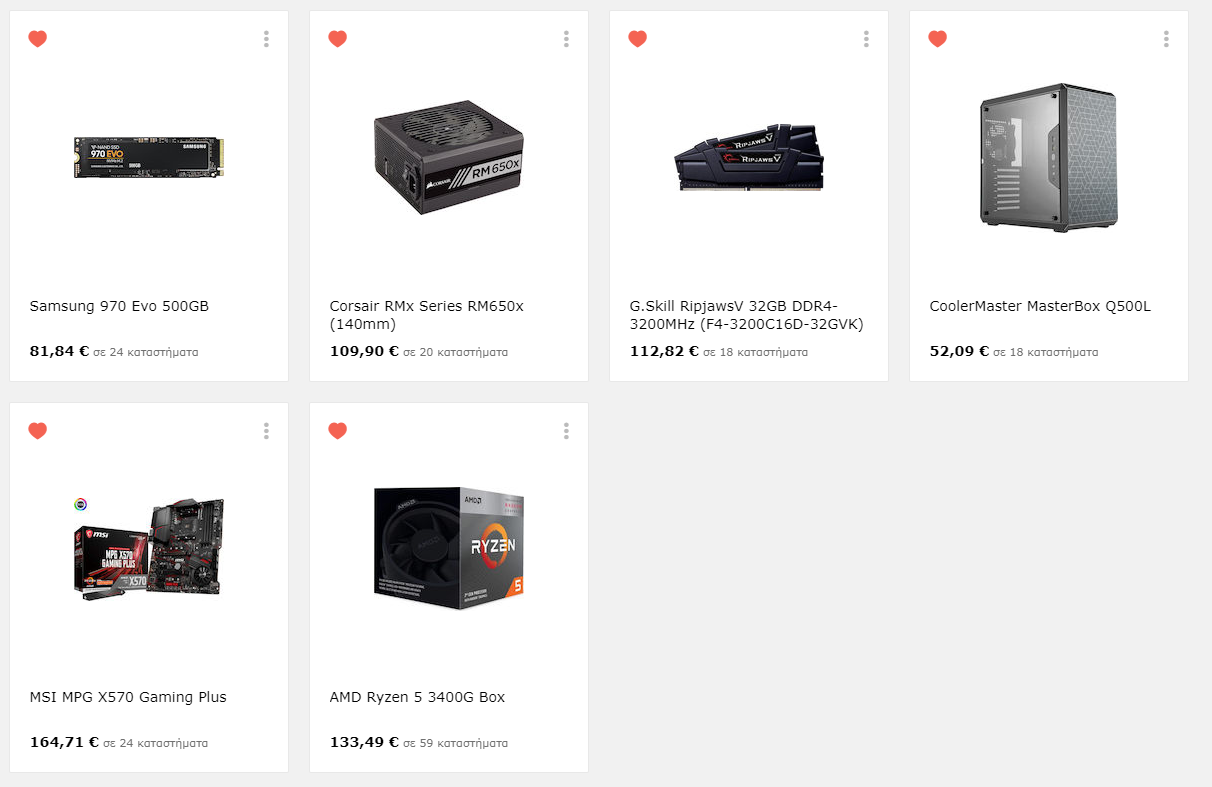Open MSI MPG X570 Gaming Plus title
The height and width of the screenshot is (787, 1212).
[x=128, y=697]
